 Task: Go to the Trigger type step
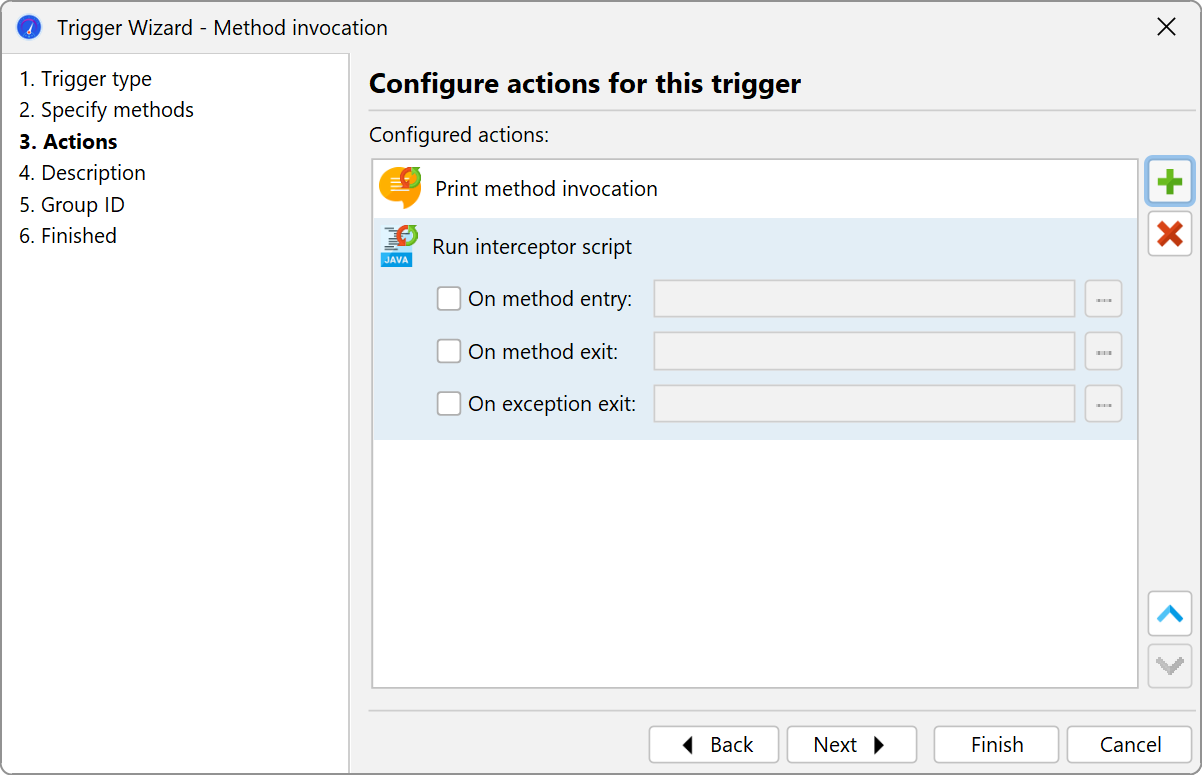(85, 79)
